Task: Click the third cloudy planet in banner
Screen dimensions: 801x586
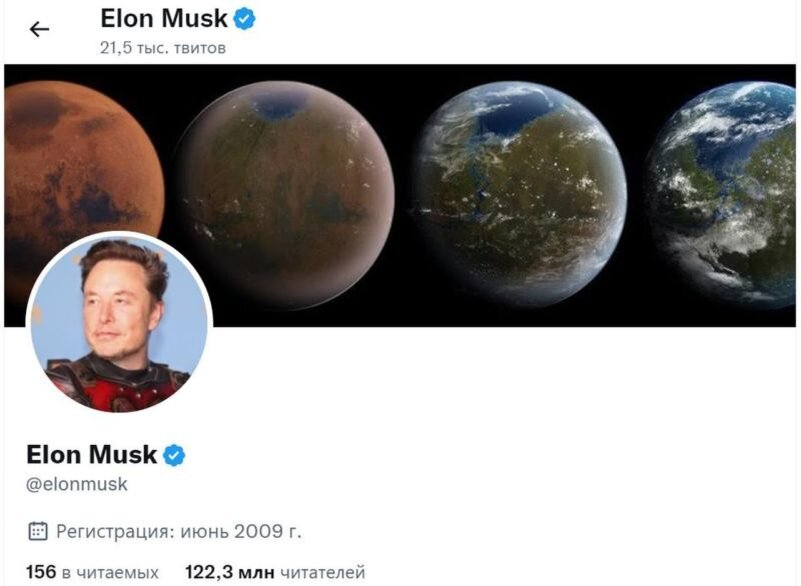Action: 517,194
